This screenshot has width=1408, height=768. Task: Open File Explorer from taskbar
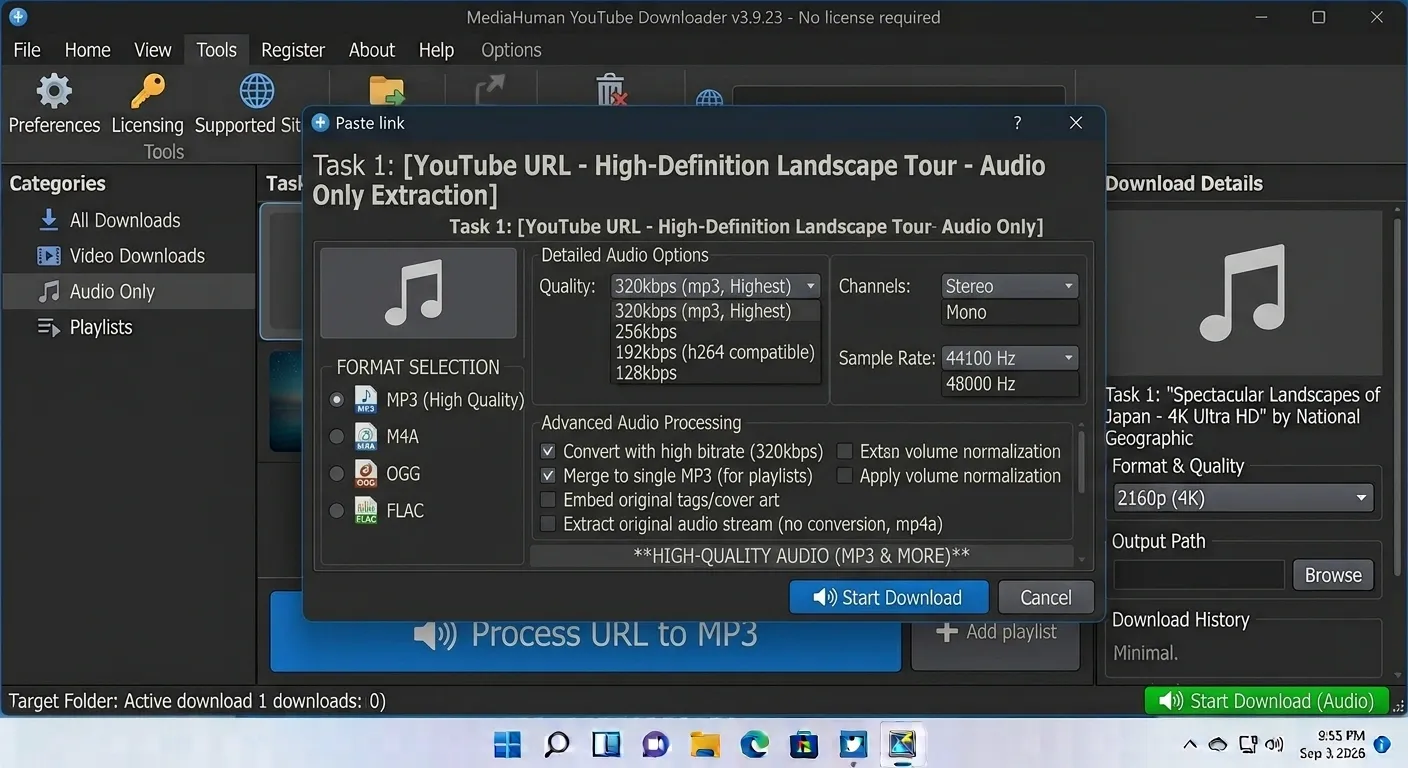[x=705, y=744]
